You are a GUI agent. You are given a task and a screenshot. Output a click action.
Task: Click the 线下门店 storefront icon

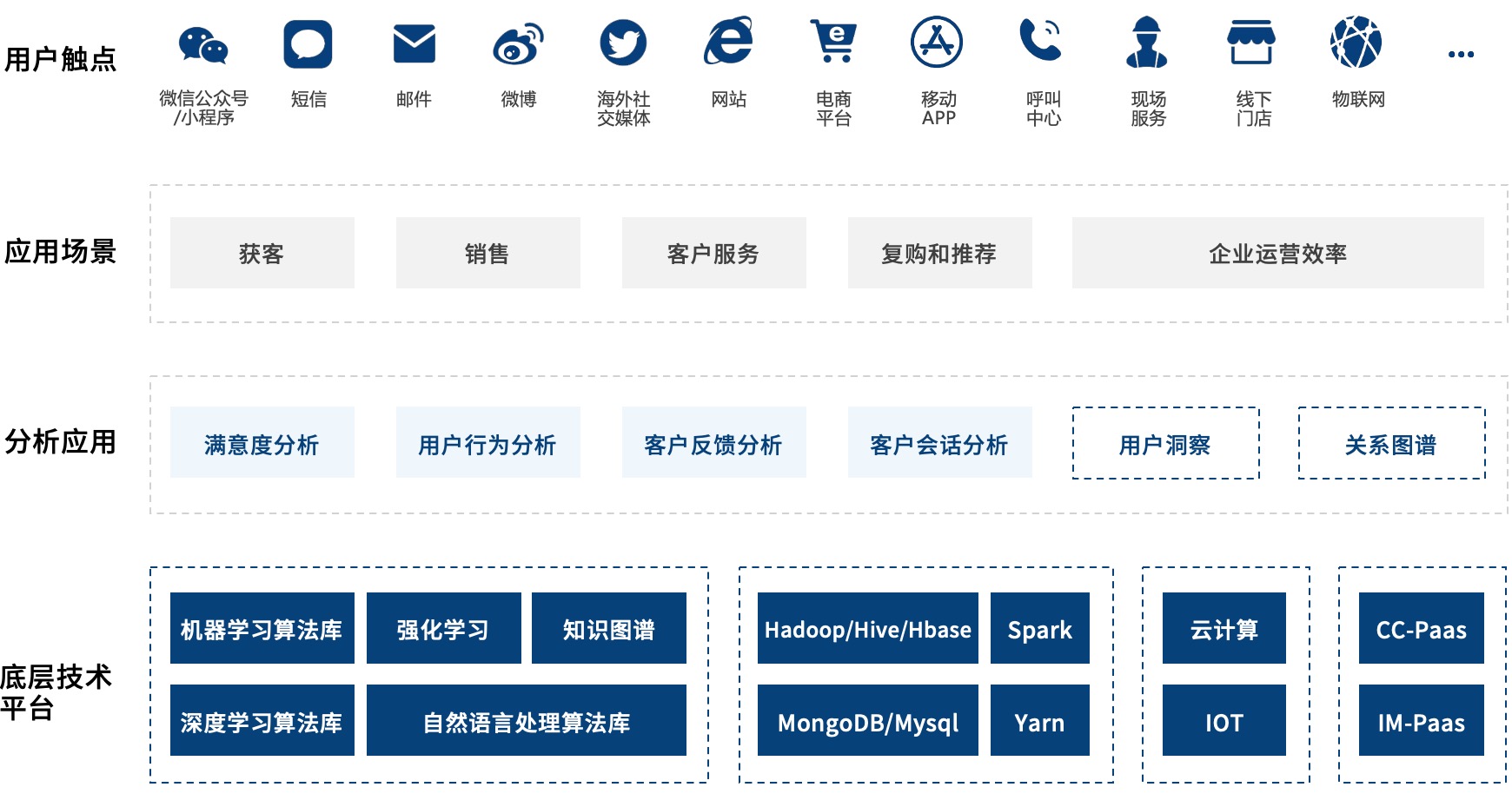1251,42
